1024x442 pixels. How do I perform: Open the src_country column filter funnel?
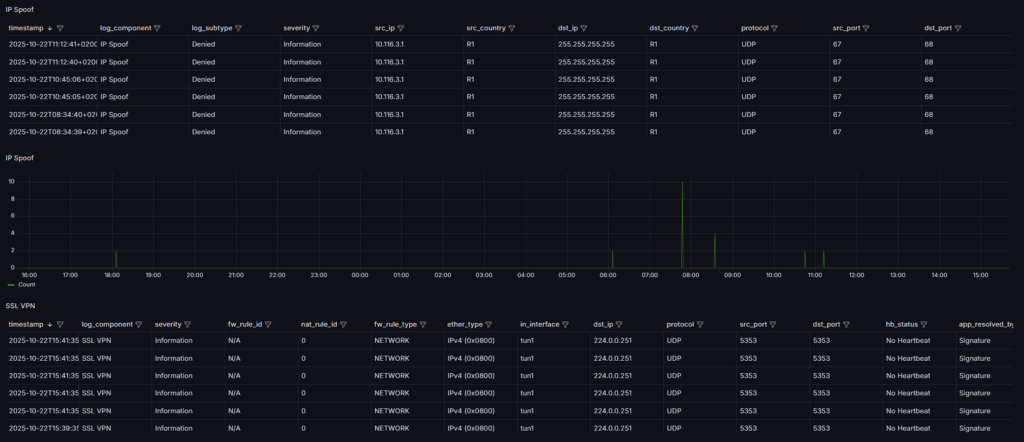click(x=512, y=28)
